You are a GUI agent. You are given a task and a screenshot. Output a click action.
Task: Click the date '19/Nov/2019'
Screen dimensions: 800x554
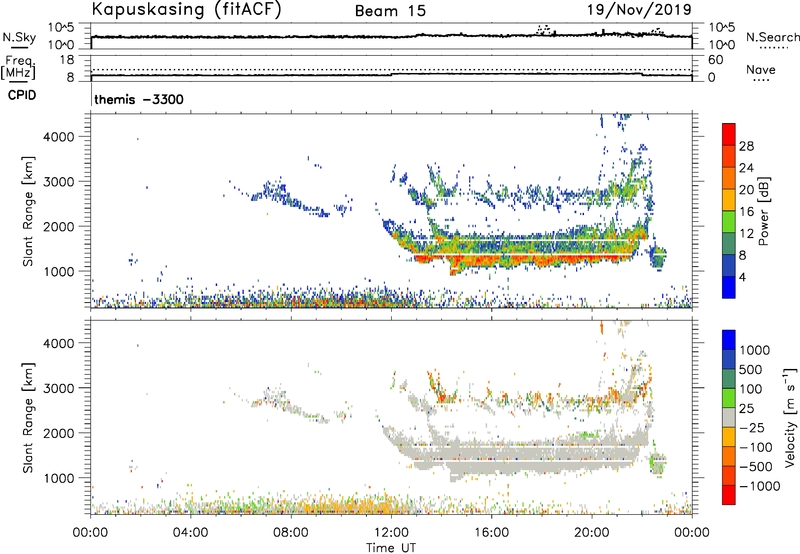point(639,9)
